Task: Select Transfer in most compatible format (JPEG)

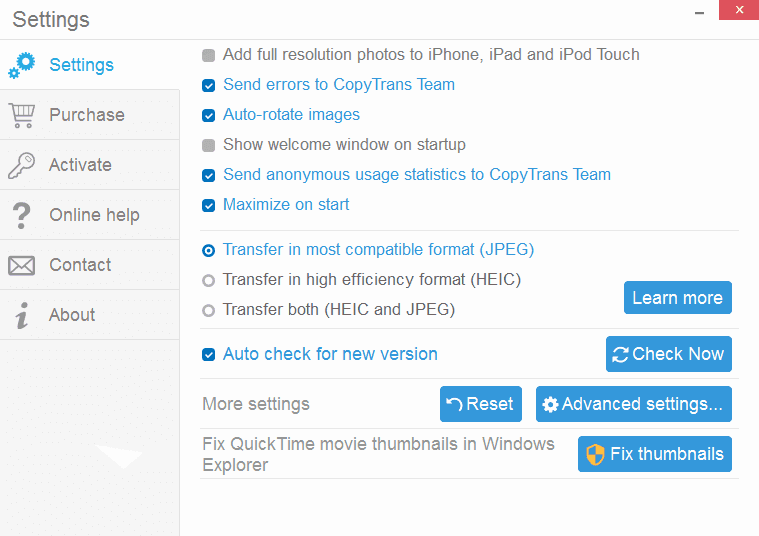Action: (x=208, y=250)
